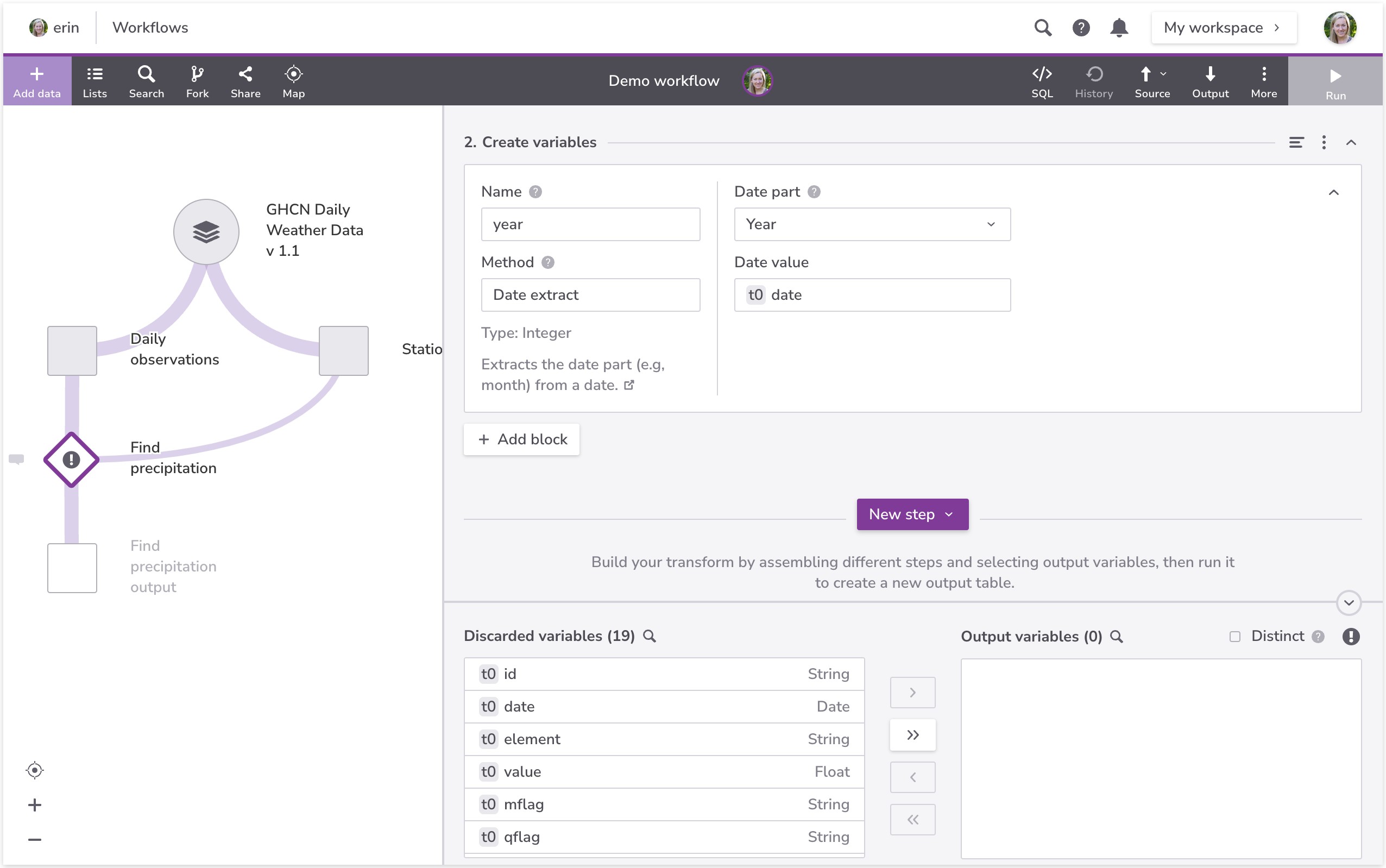Select the GHCN Daily Weather Data node

pos(206,232)
